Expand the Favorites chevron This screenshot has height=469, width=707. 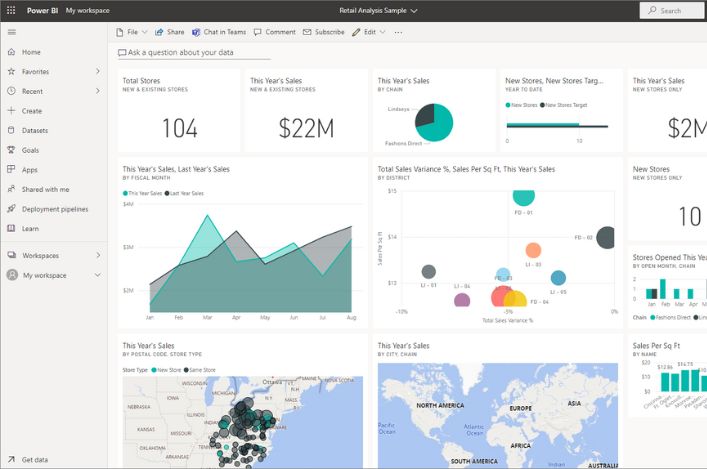tap(98, 71)
